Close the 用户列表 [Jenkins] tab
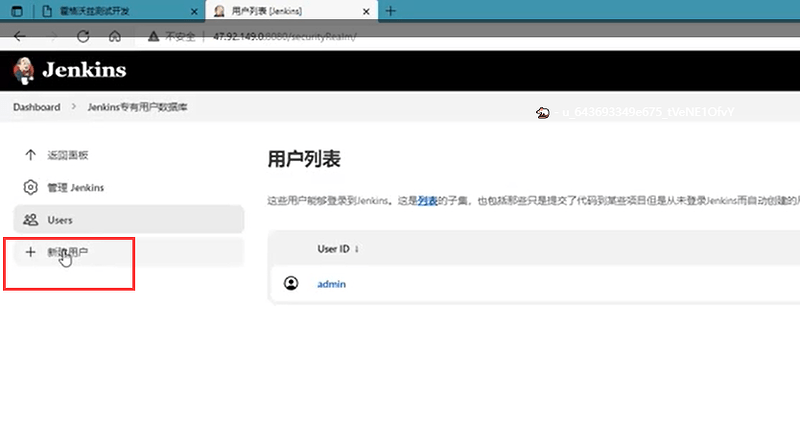 366,11
